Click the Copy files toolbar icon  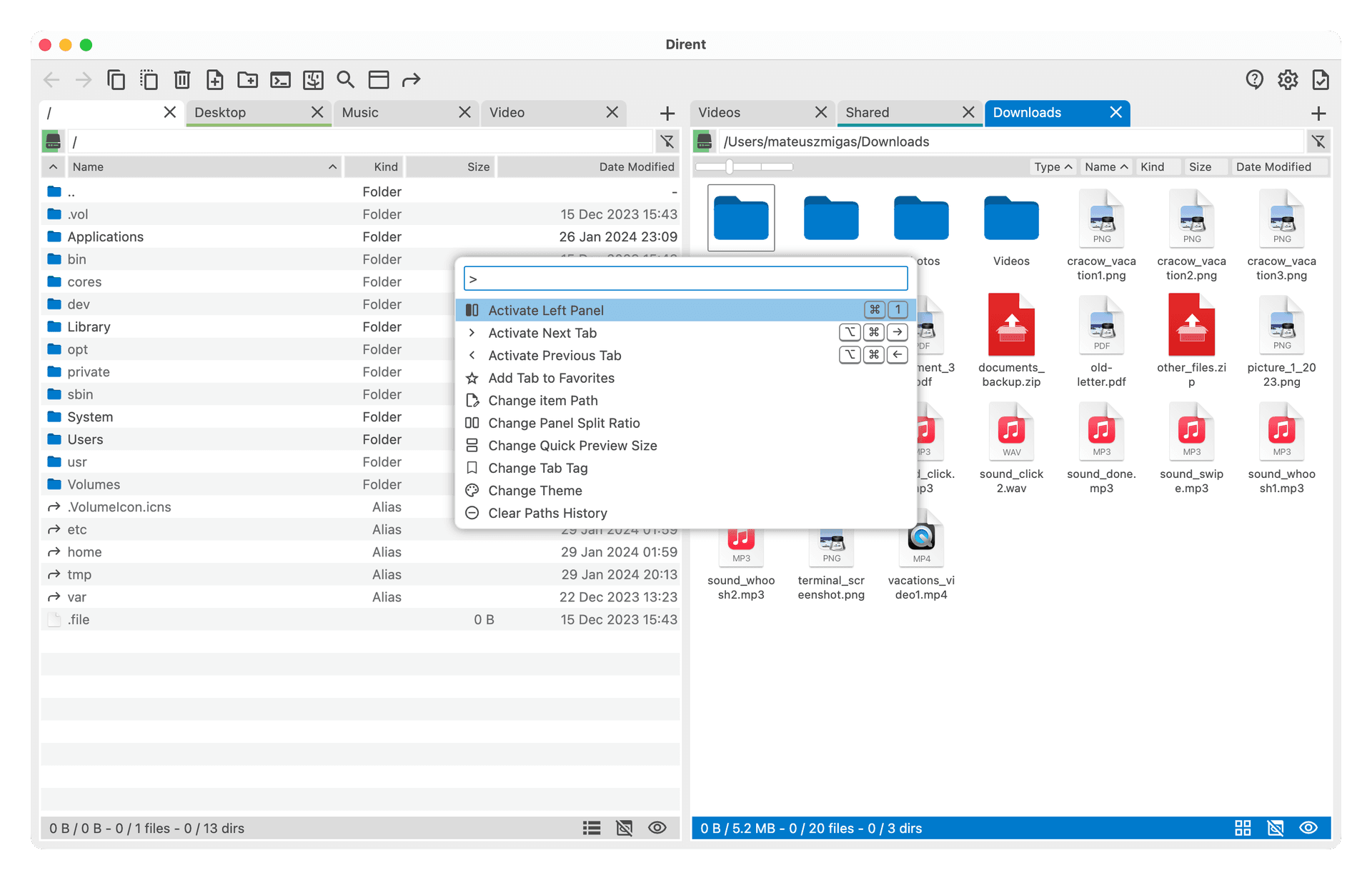click(x=116, y=79)
